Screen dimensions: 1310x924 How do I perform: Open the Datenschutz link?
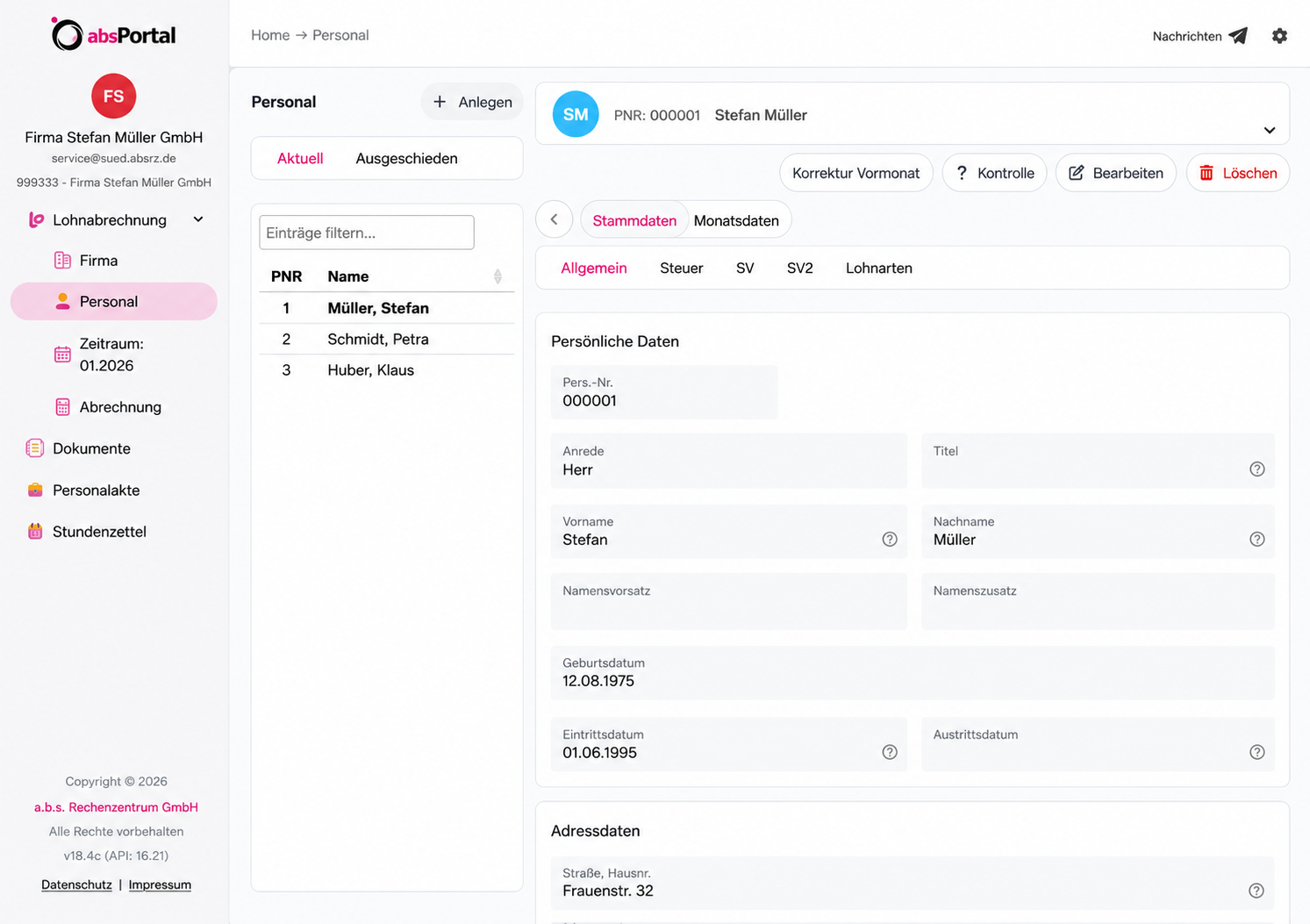[x=76, y=885]
